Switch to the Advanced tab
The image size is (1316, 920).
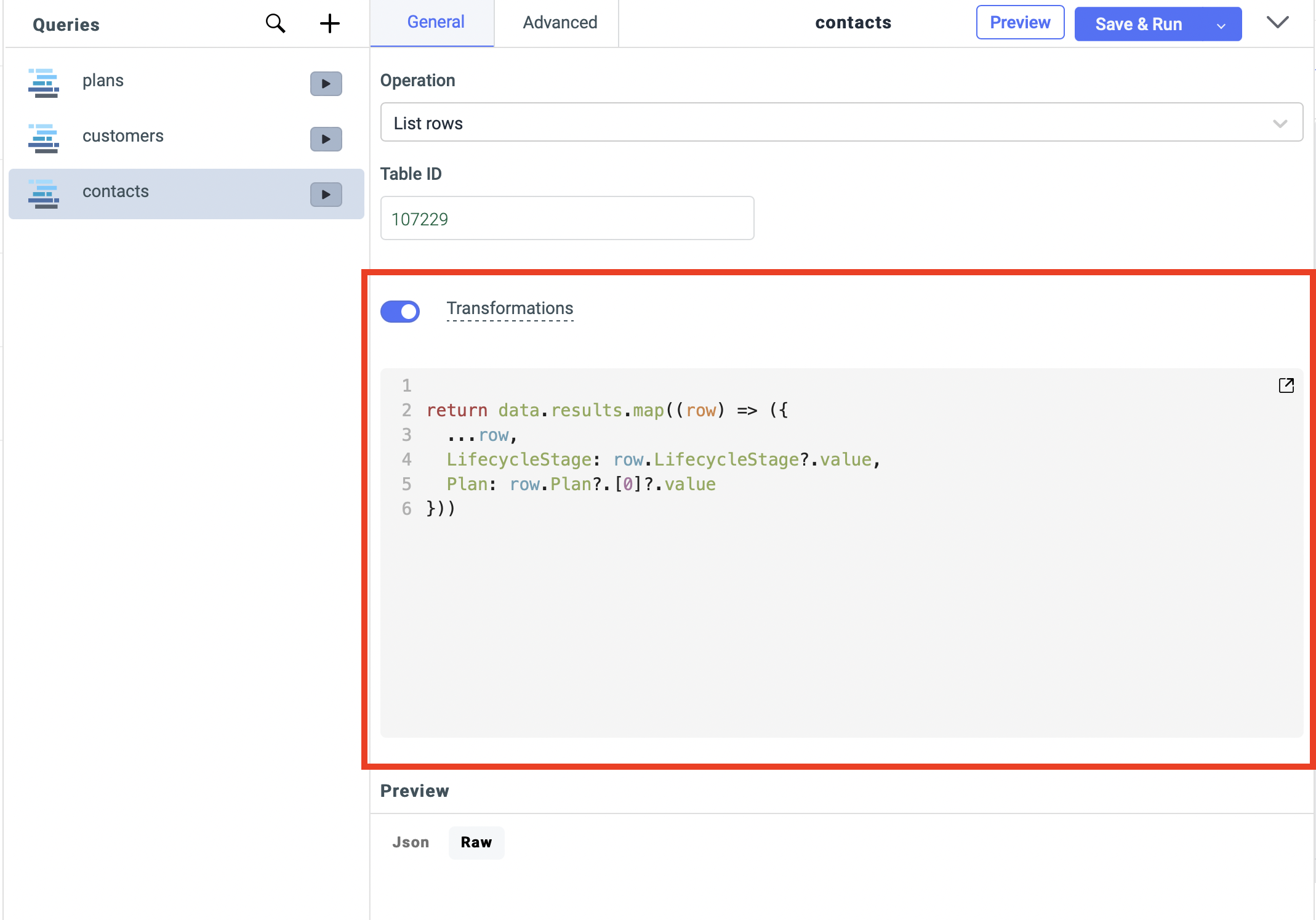click(x=559, y=22)
